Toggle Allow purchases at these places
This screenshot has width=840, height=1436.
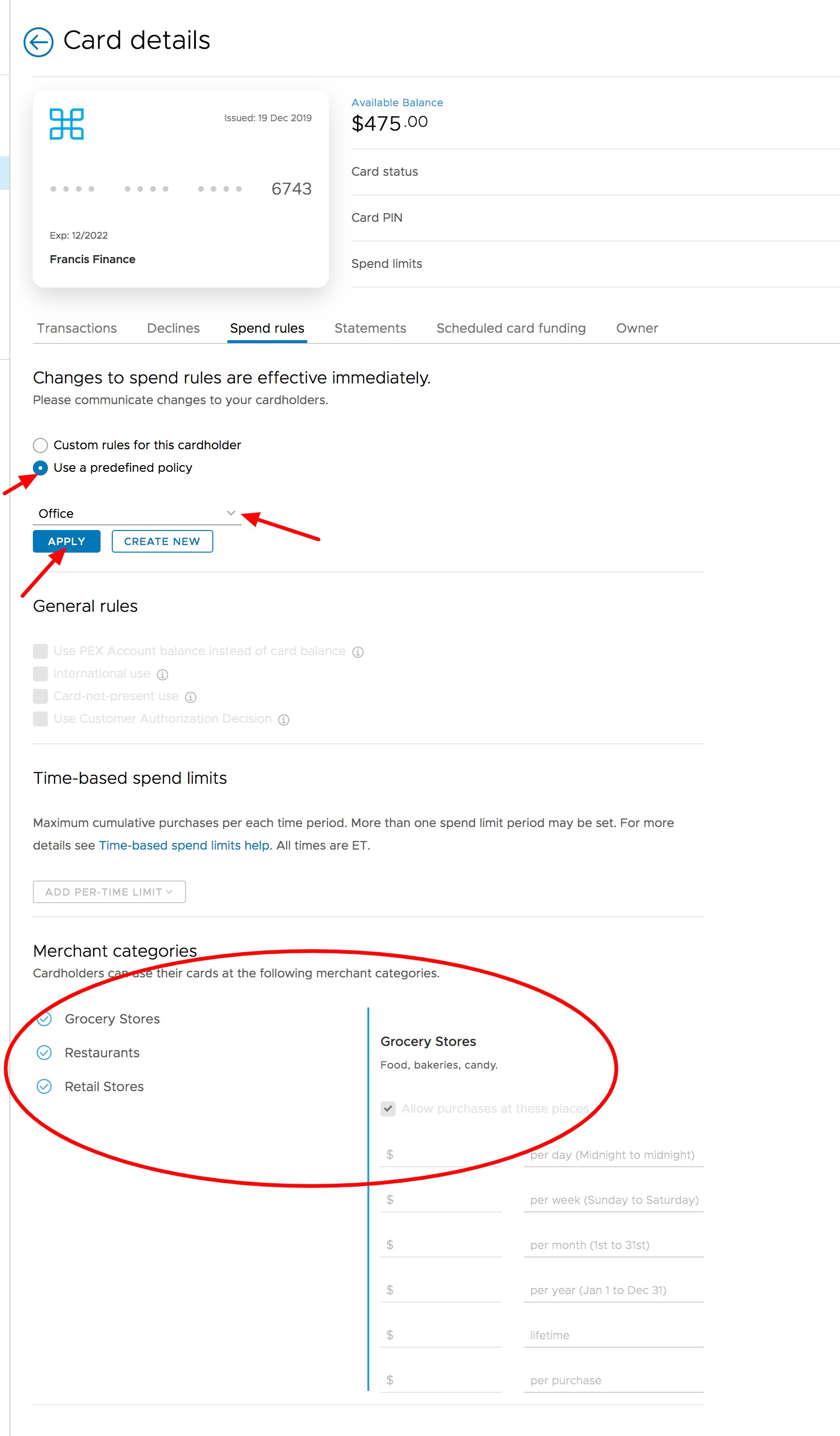[388, 1108]
